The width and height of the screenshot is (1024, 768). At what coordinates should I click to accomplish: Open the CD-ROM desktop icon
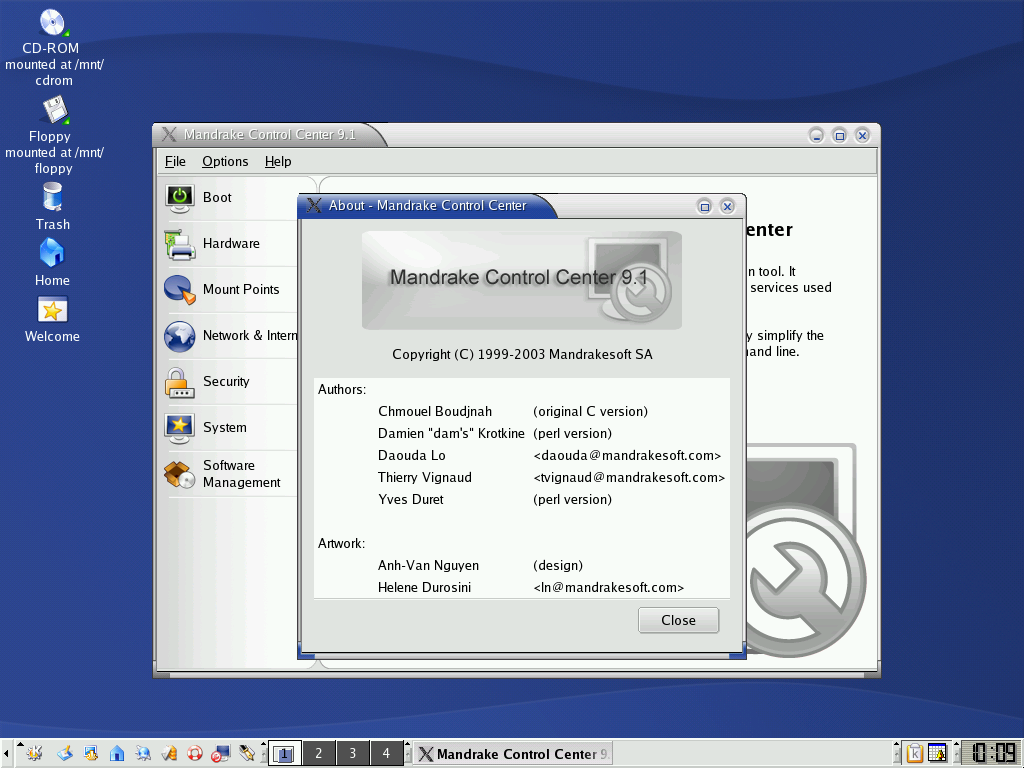pos(54,22)
